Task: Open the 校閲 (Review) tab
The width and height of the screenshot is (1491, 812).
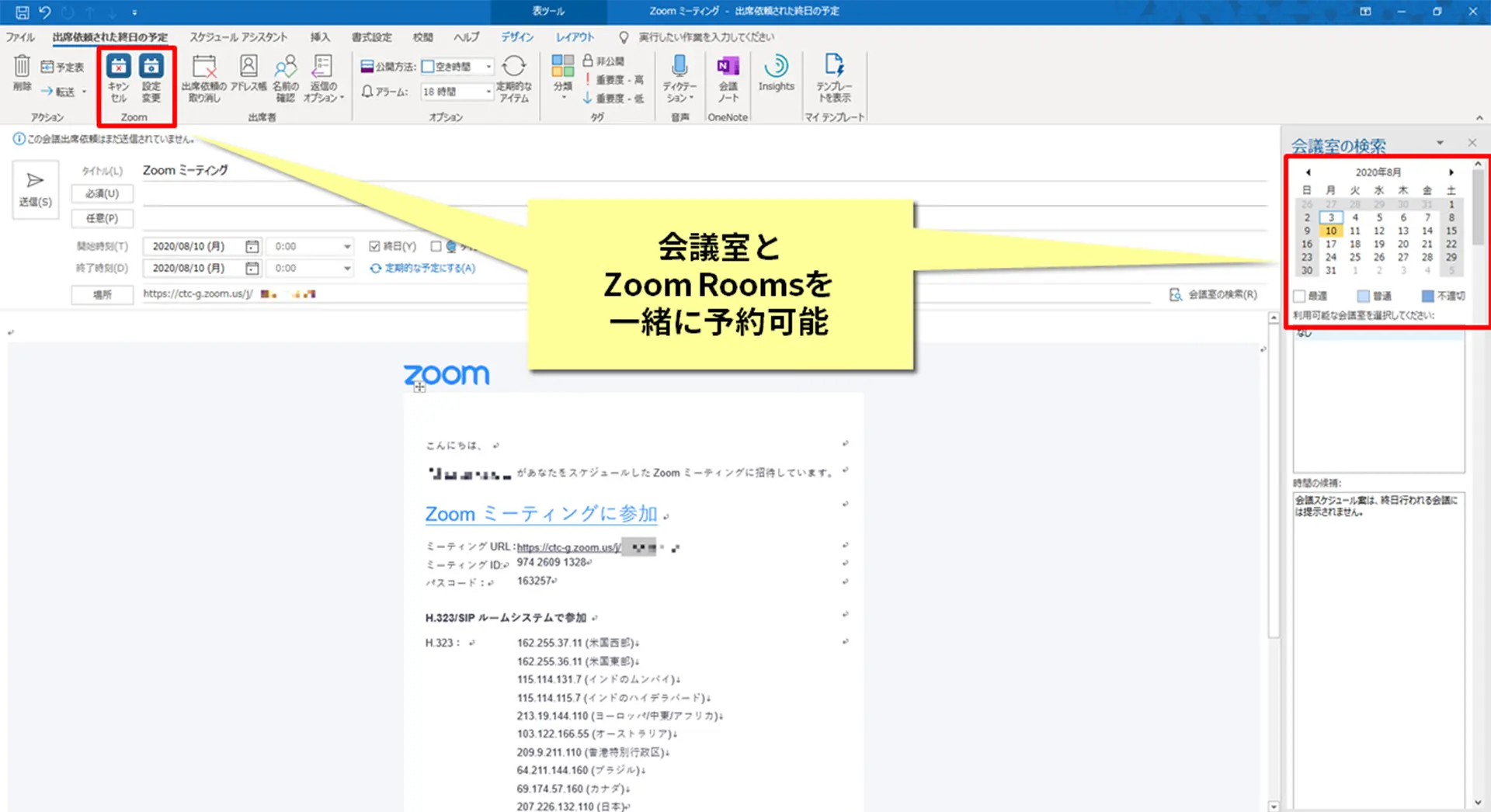Action: click(x=423, y=37)
